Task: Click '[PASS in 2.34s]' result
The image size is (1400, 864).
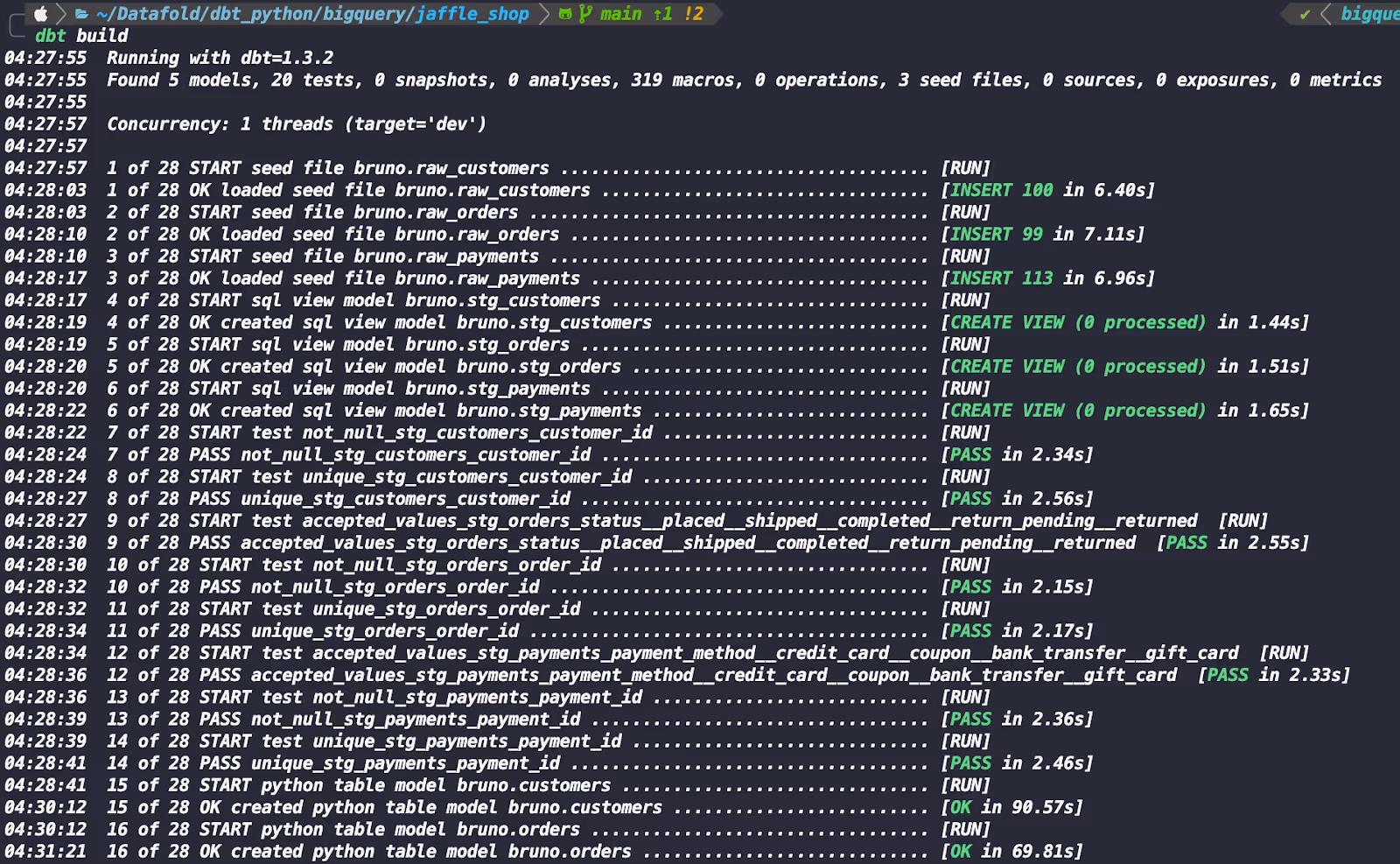Action: 1018,454
